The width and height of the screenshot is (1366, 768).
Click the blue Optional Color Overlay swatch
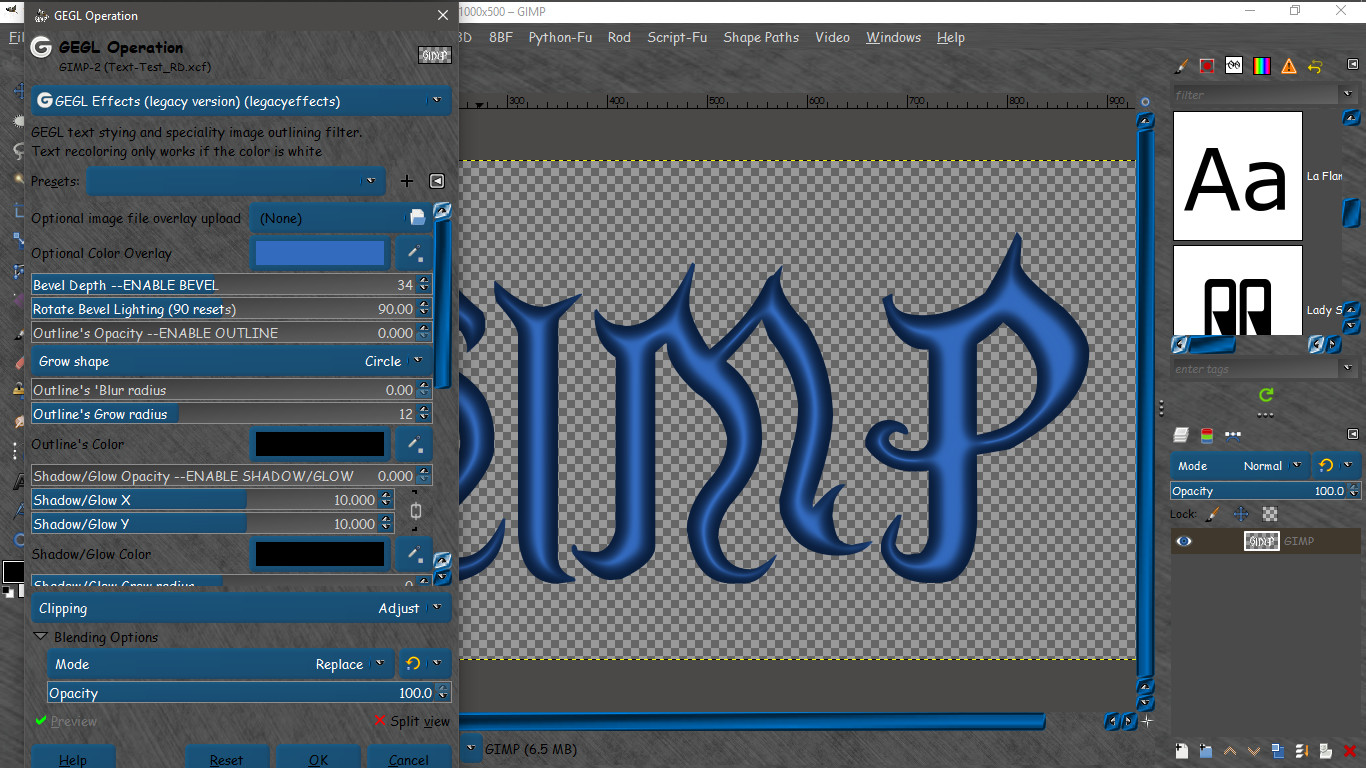coord(320,253)
